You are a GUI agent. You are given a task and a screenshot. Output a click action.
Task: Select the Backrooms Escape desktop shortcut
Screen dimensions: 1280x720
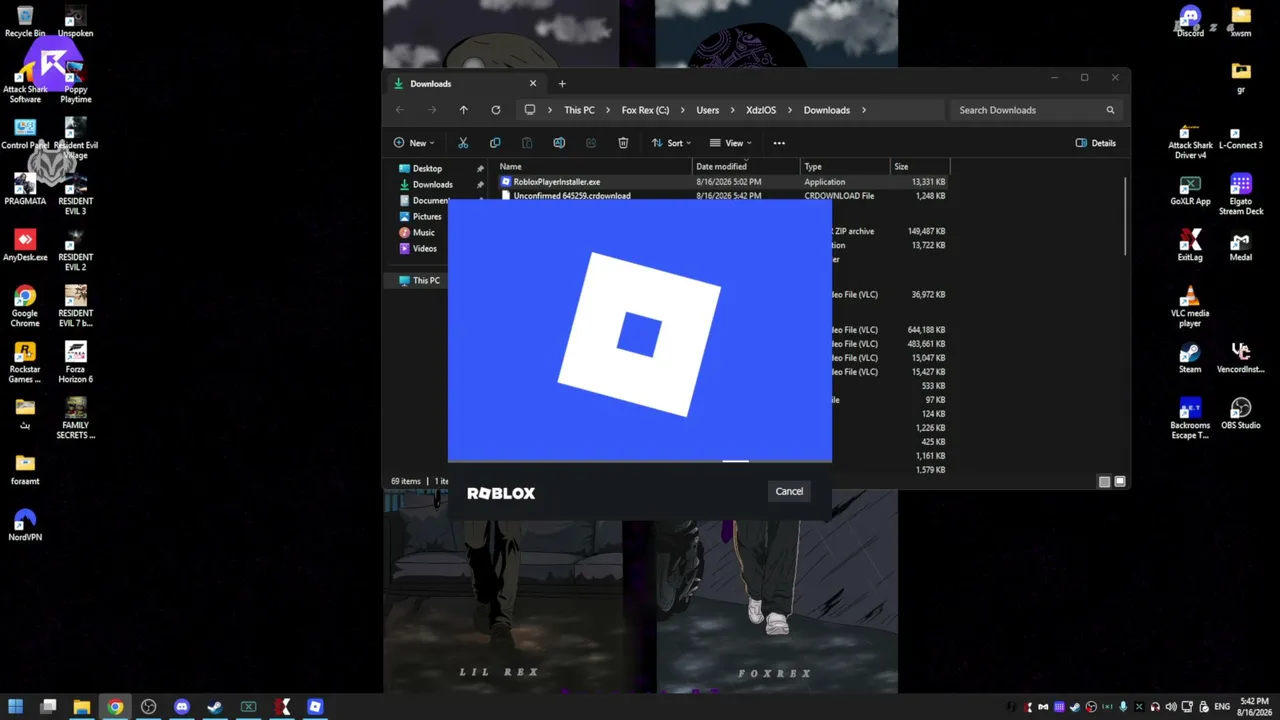[1190, 418]
